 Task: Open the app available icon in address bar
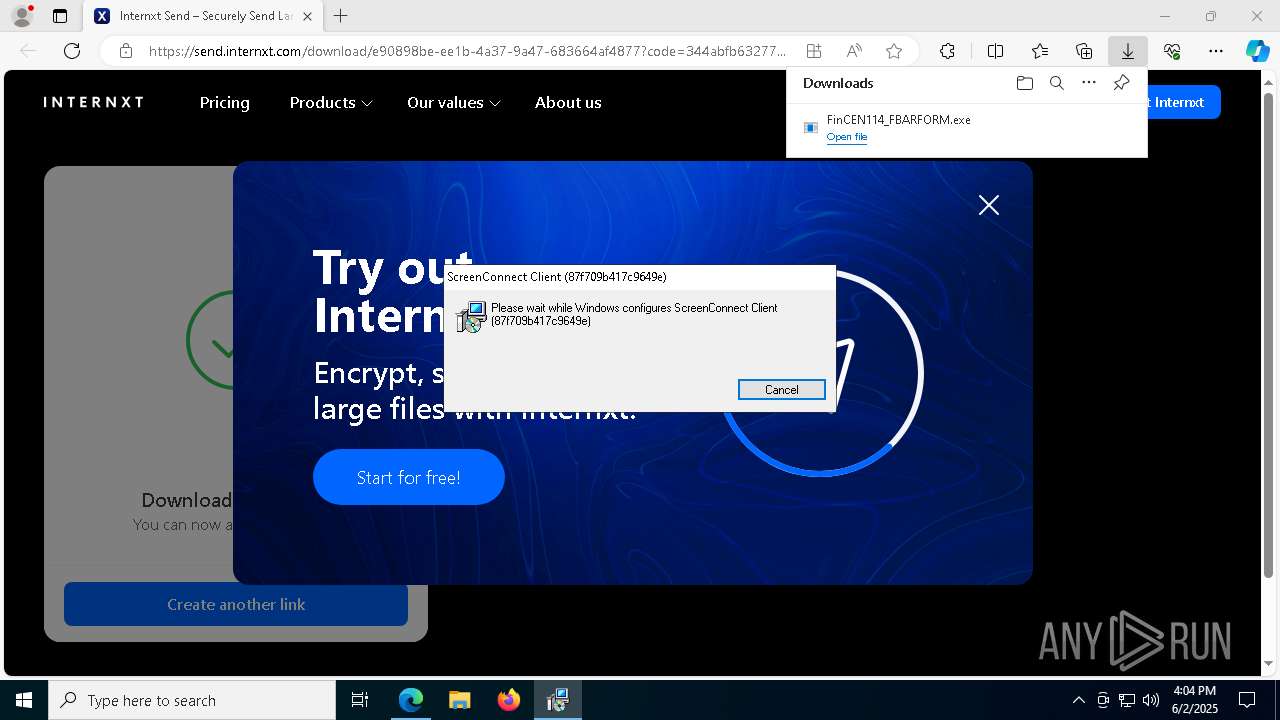click(x=814, y=51)
